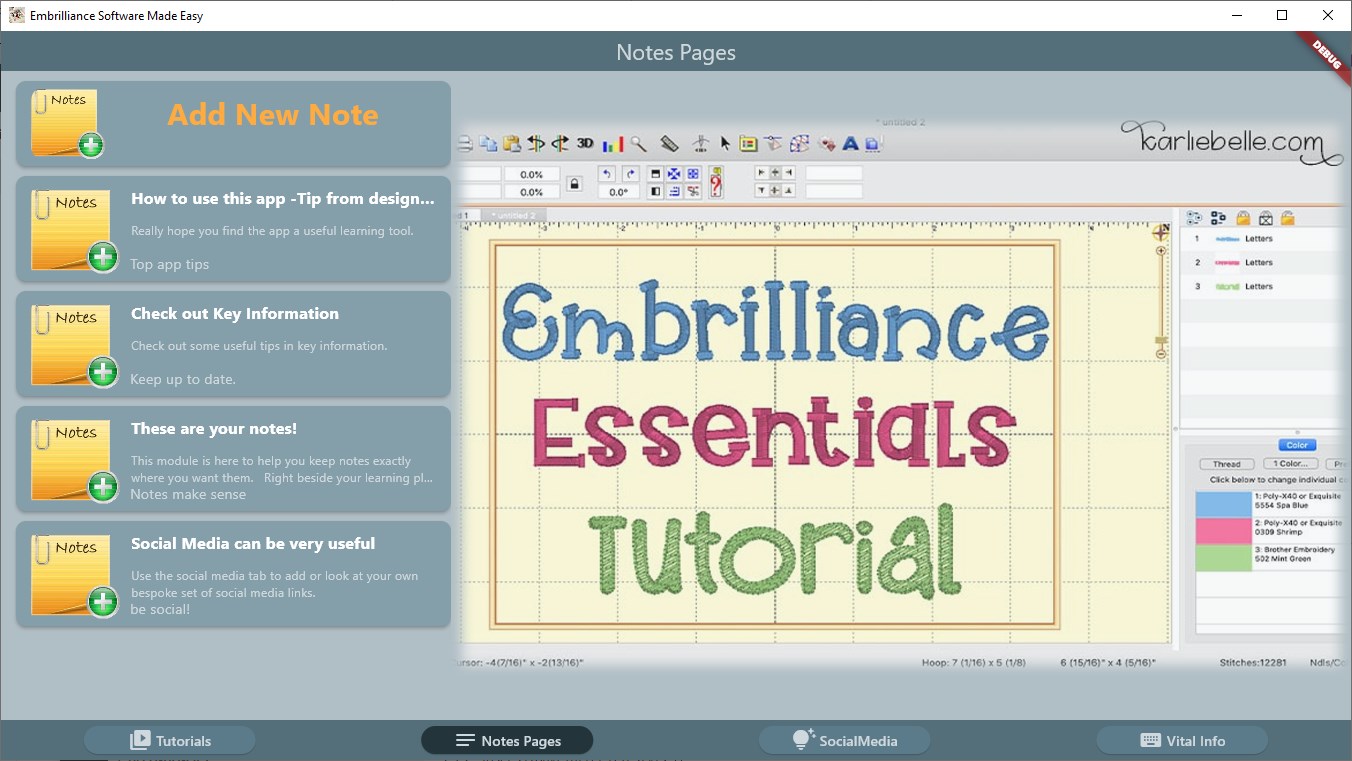Click the ruler measurement tool icon

[668, 143]
